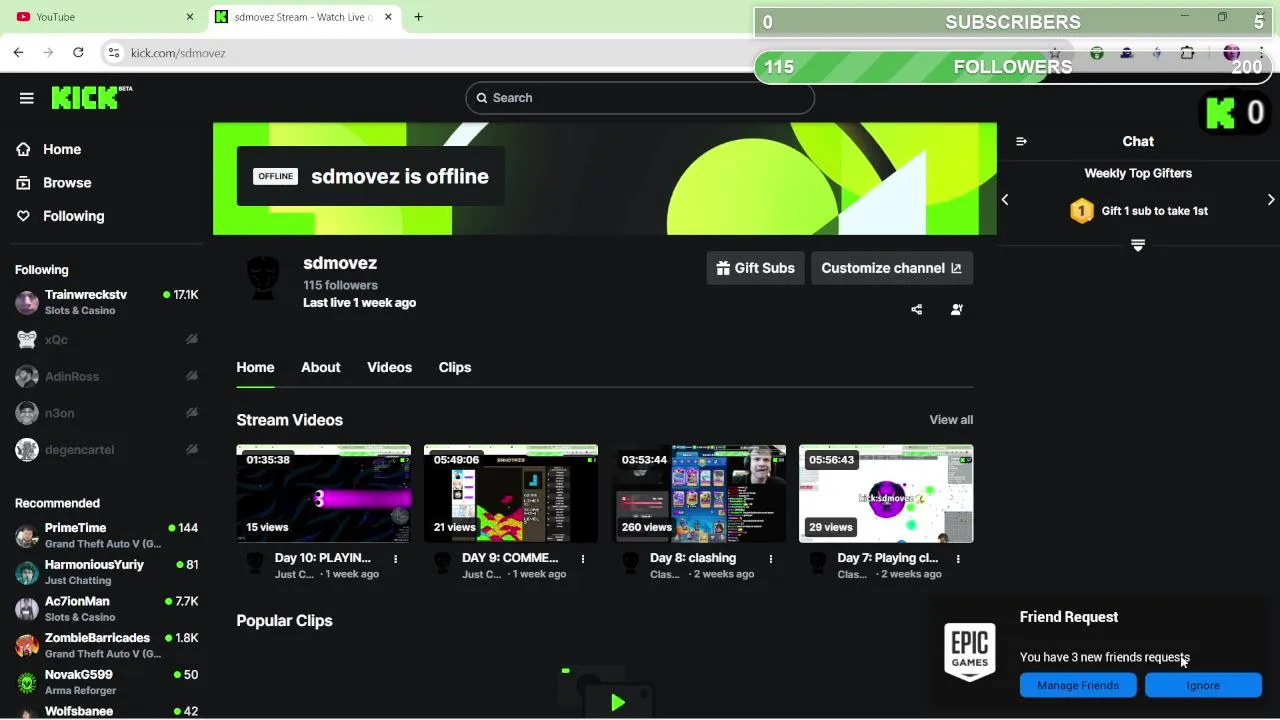Switch to the About tab
This screenshot has height=720, width=1280.
point(320,367)
